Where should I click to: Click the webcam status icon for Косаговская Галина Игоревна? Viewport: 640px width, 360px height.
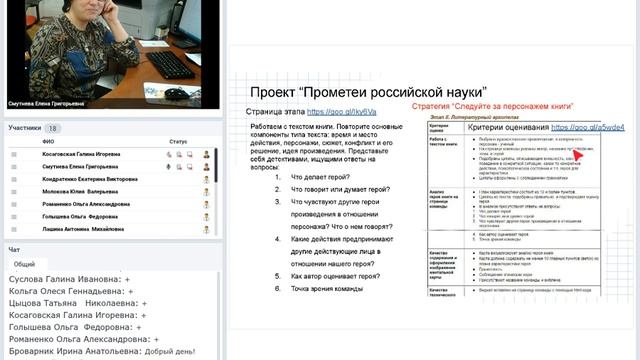pos(179,154)
